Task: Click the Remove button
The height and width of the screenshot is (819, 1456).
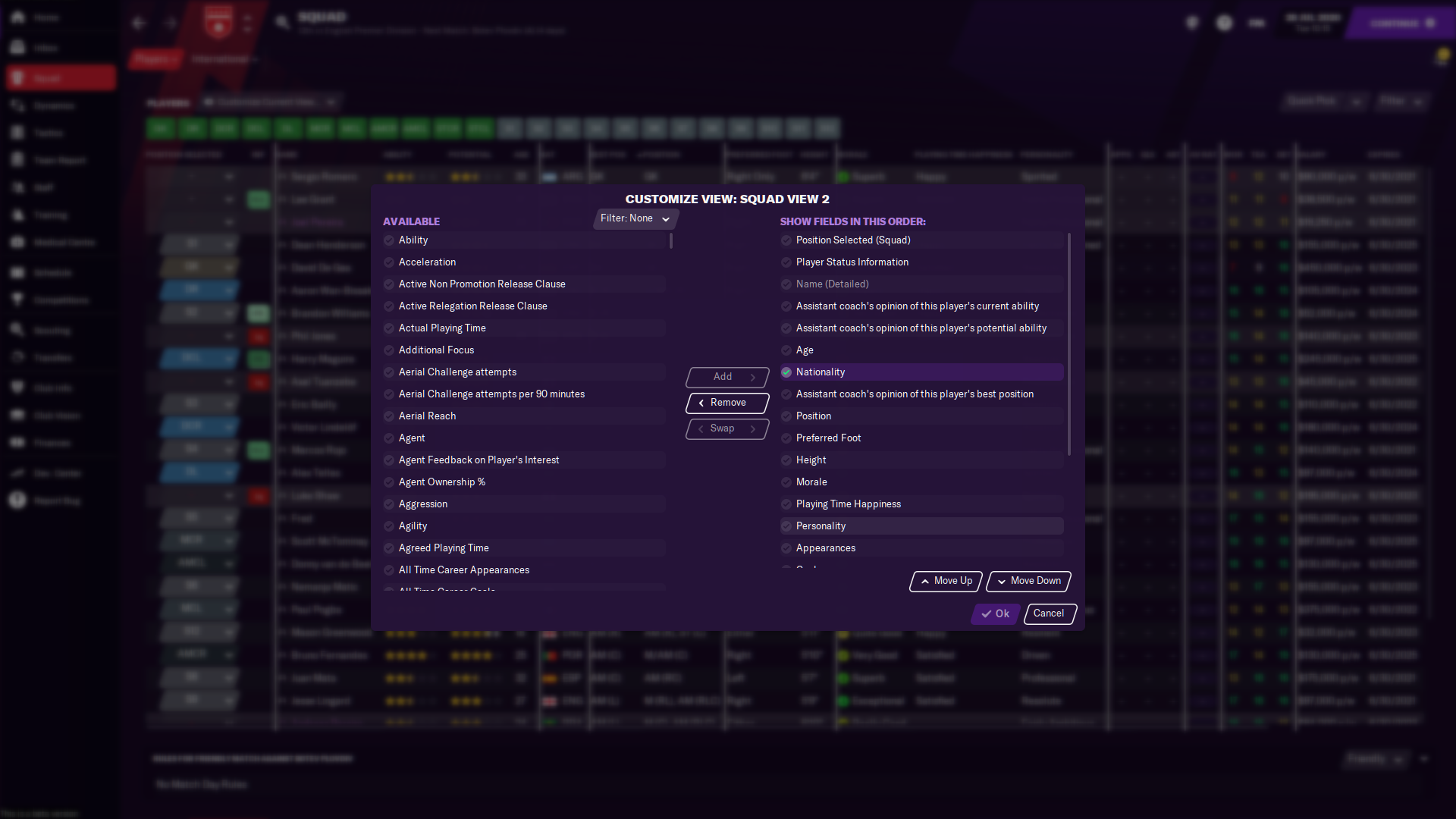Action: (x=727, y=403)
